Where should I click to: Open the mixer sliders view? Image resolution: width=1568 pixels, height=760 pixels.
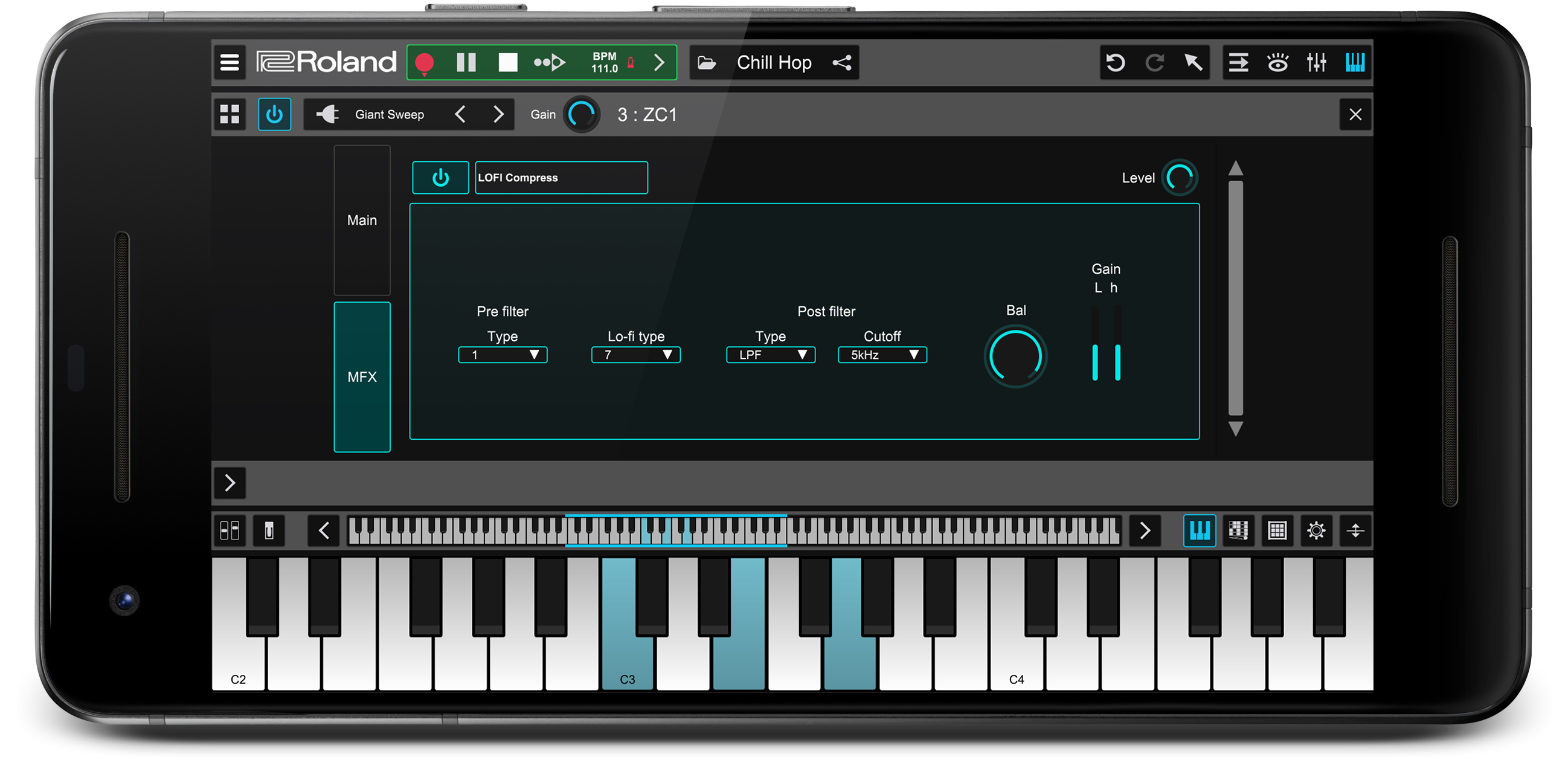1316,62
